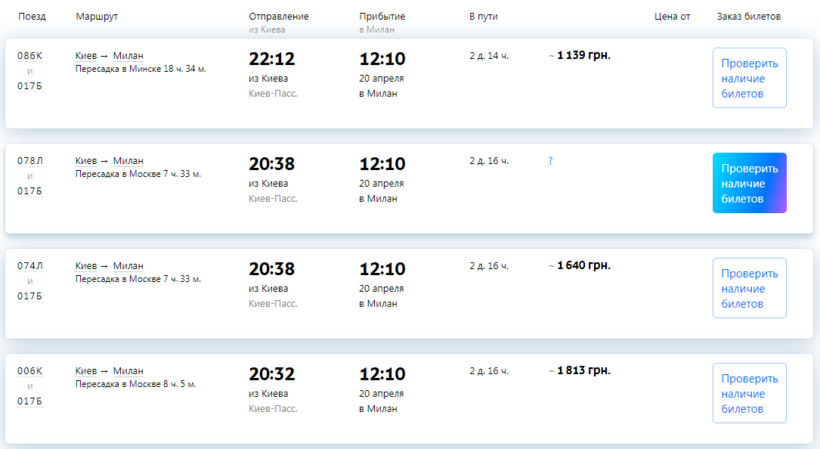
Task: Click the Minsk transfer route text
Action: [x=141, y=69]
